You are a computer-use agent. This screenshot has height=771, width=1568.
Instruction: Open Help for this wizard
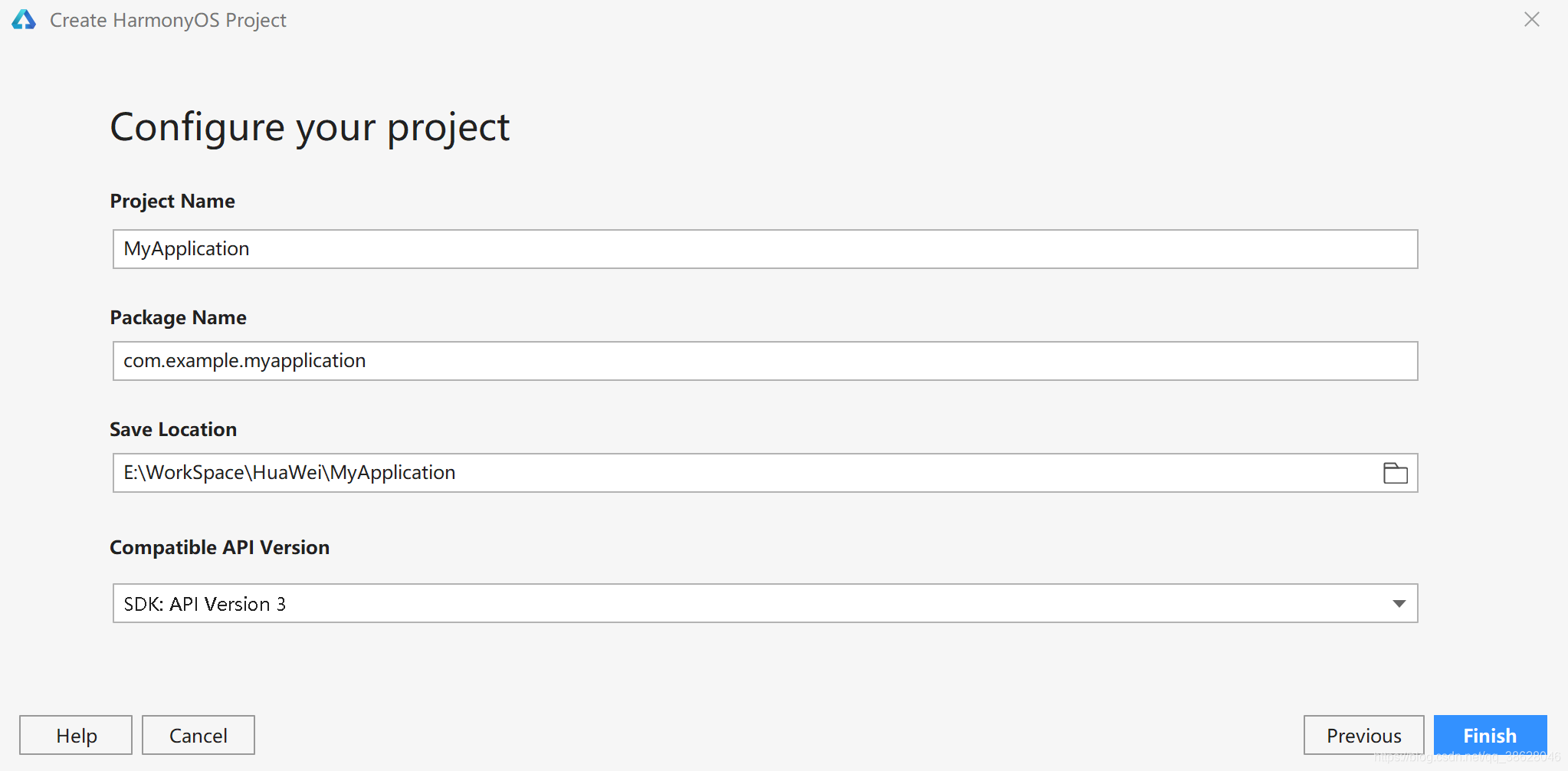[76, 736]
